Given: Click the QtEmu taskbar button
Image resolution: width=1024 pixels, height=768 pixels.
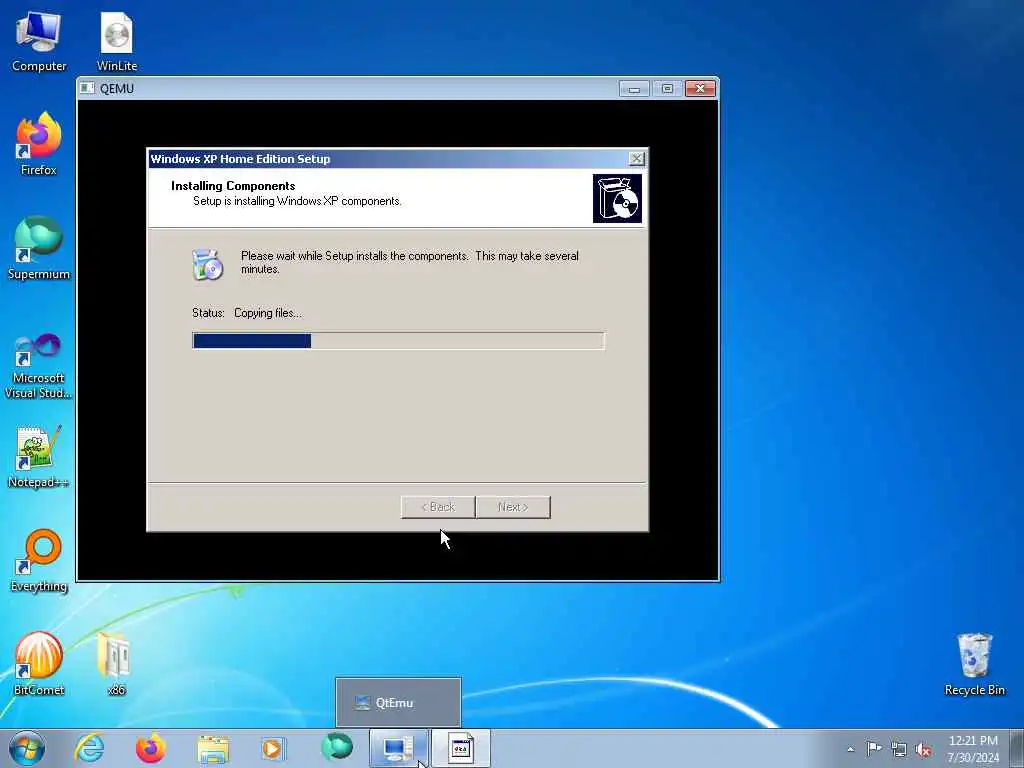Looking at the screenshot, I should [x=398, y=748].
